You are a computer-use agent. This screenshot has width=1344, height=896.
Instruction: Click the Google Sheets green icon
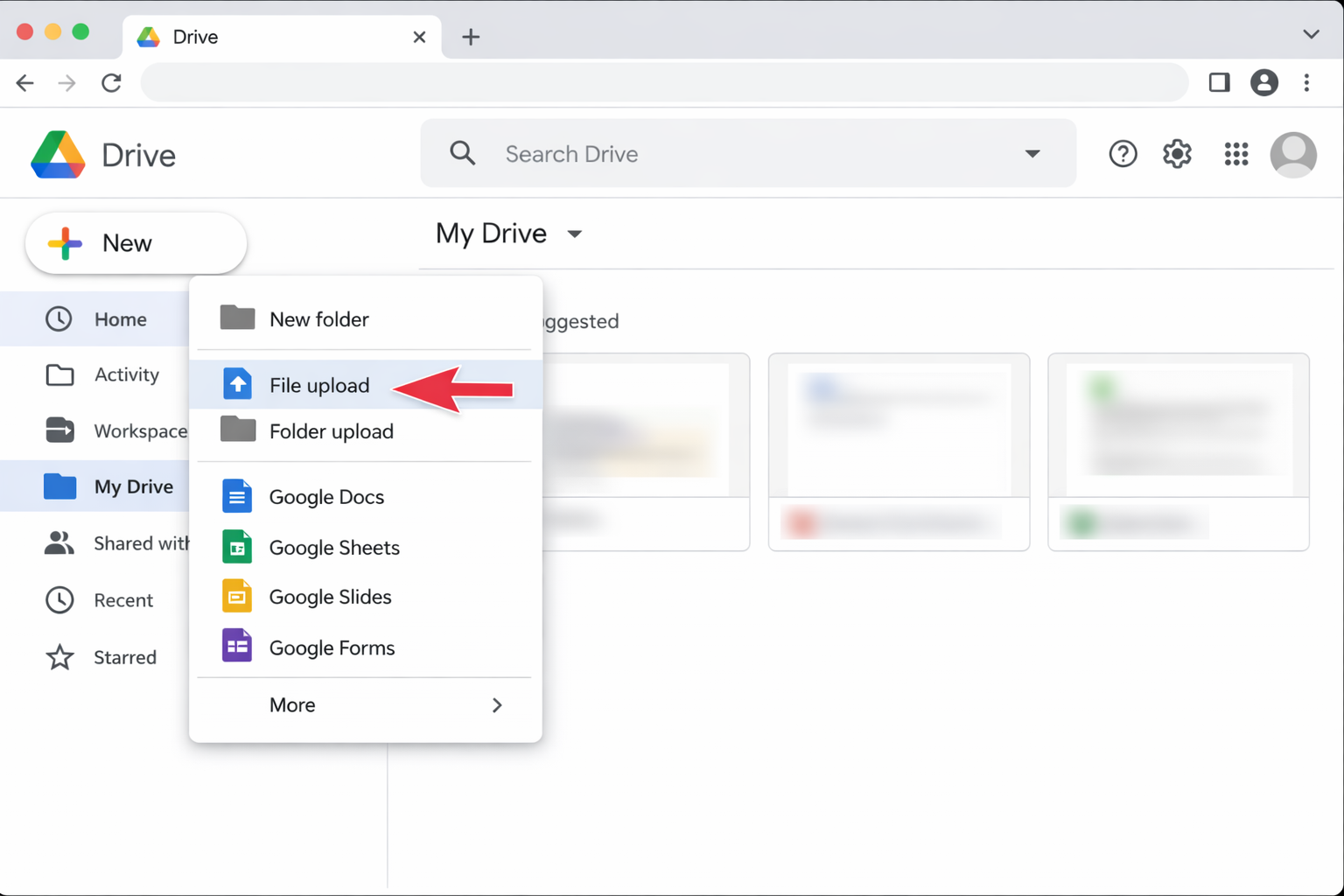pyautogui.click(x=237, y=547)
